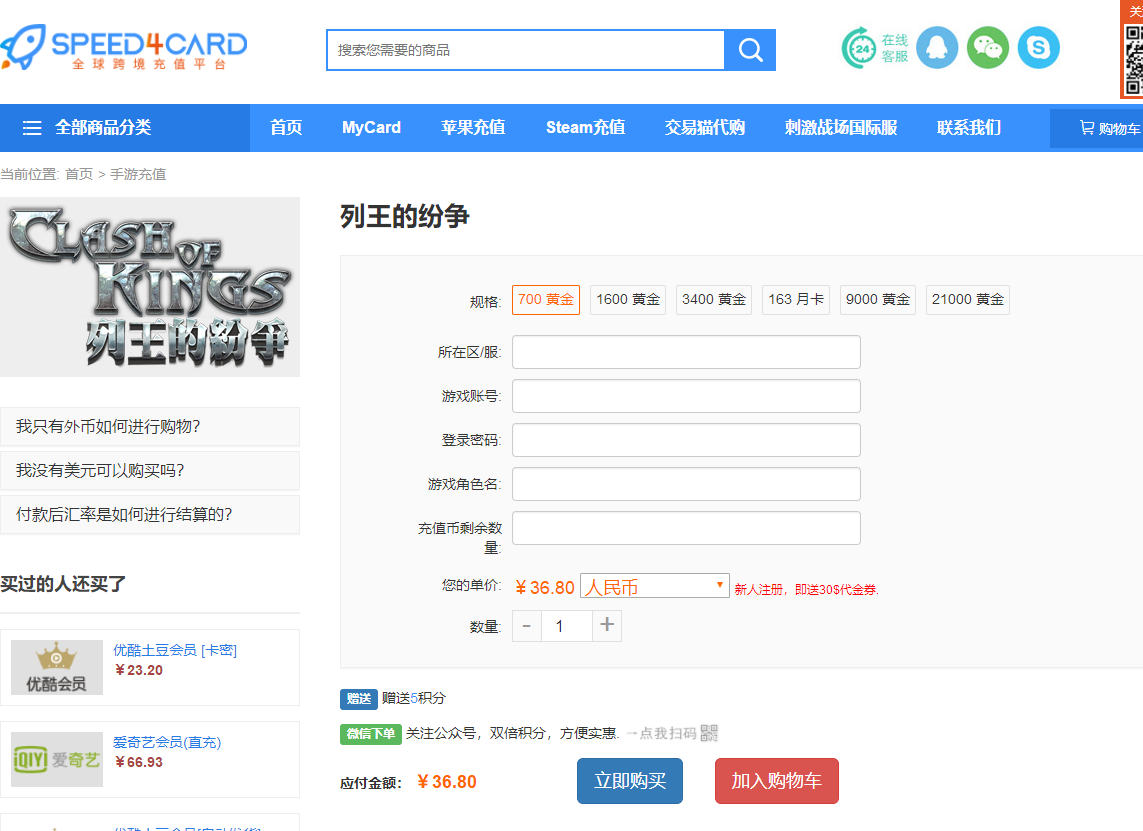
Task: Click the quantity number field
Action: tap(566, 626)
